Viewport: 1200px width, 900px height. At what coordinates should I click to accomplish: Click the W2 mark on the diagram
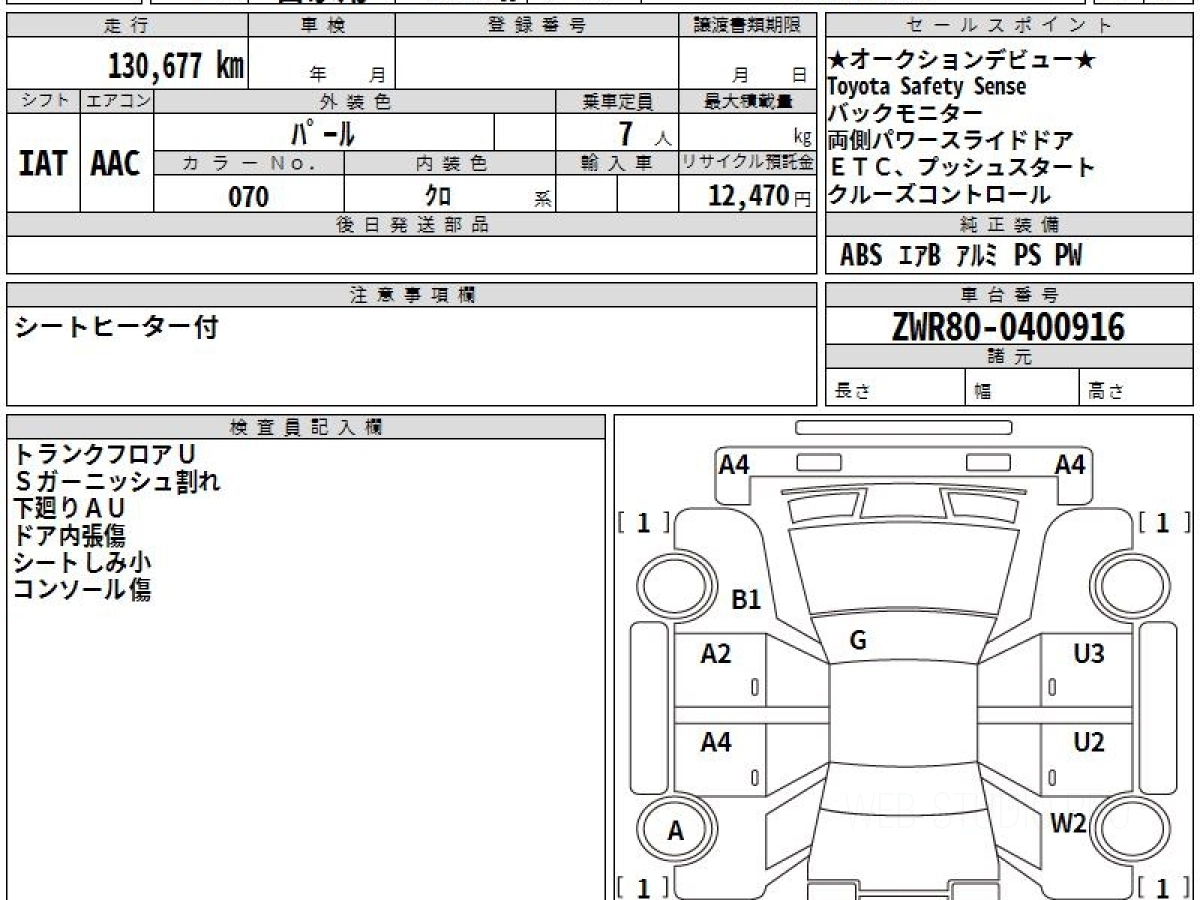click(x=1068, y=823)
